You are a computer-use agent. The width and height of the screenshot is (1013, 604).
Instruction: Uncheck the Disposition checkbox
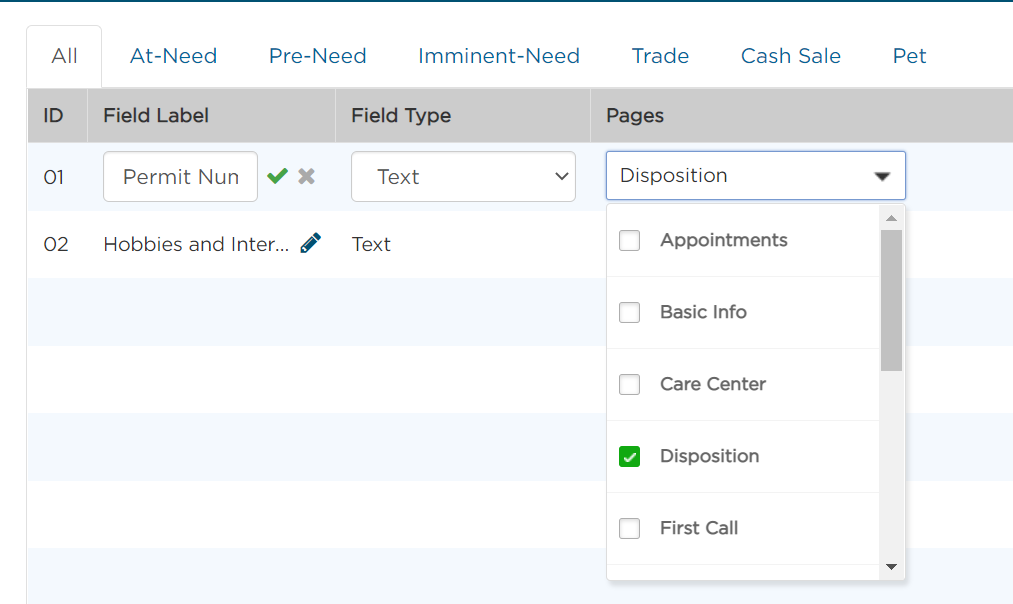pyautogui.click(x=629, y=457)
